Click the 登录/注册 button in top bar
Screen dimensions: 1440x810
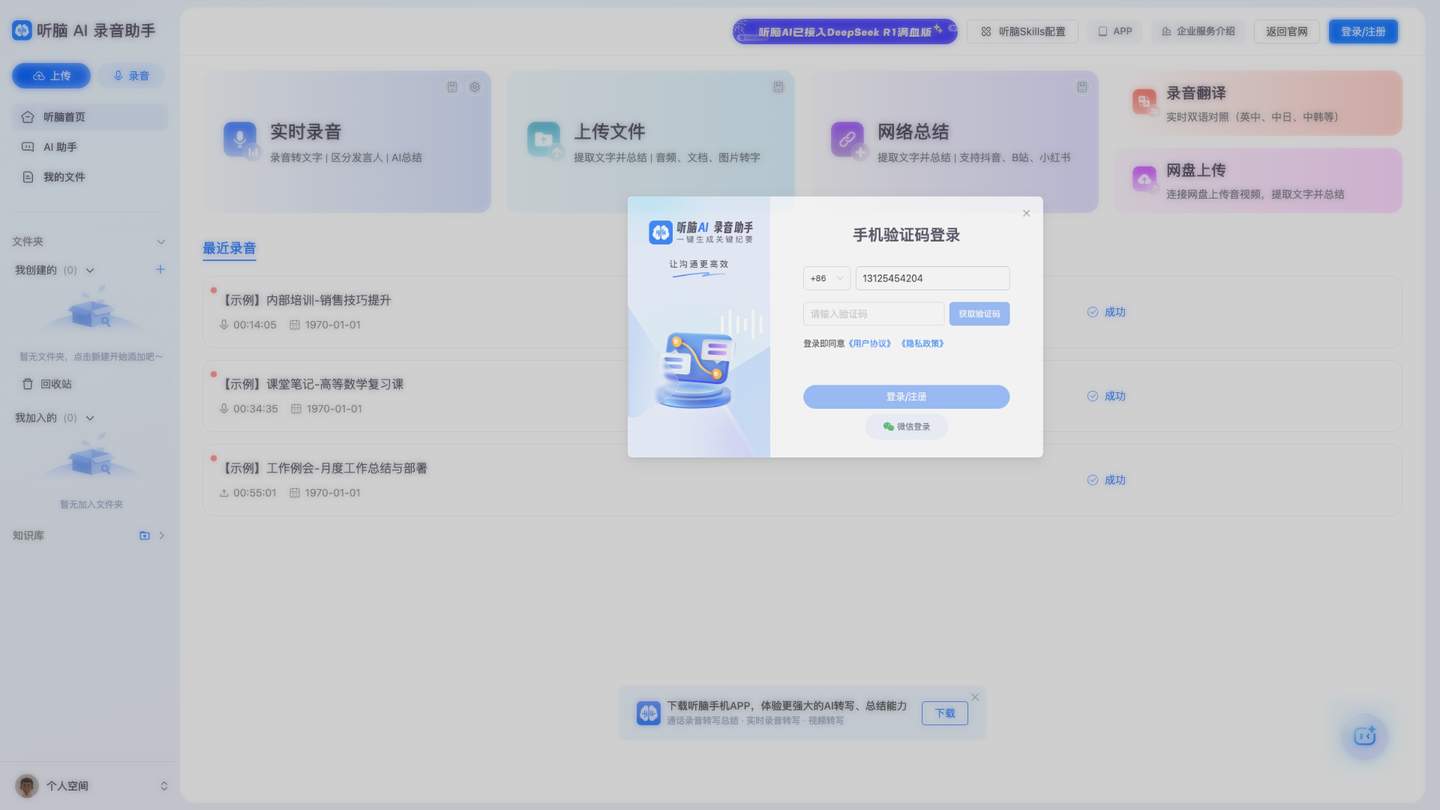[x=1363, y=31]
